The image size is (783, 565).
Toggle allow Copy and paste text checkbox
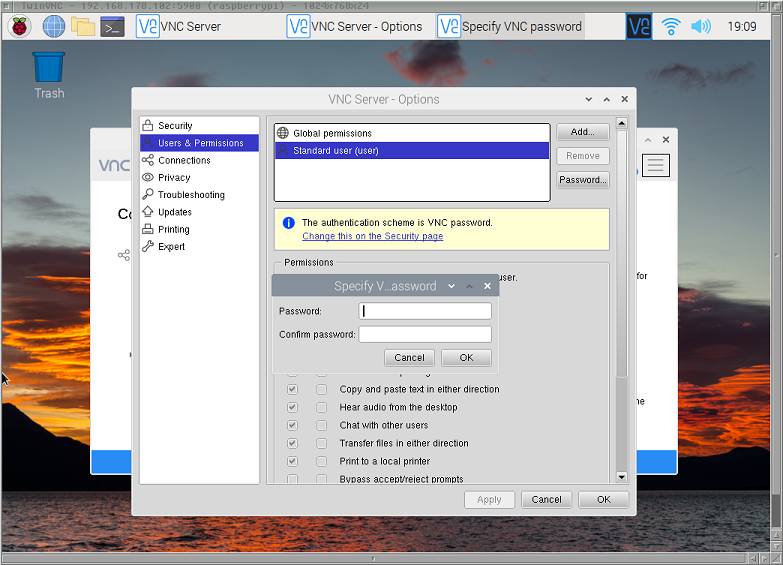[293, 389]
